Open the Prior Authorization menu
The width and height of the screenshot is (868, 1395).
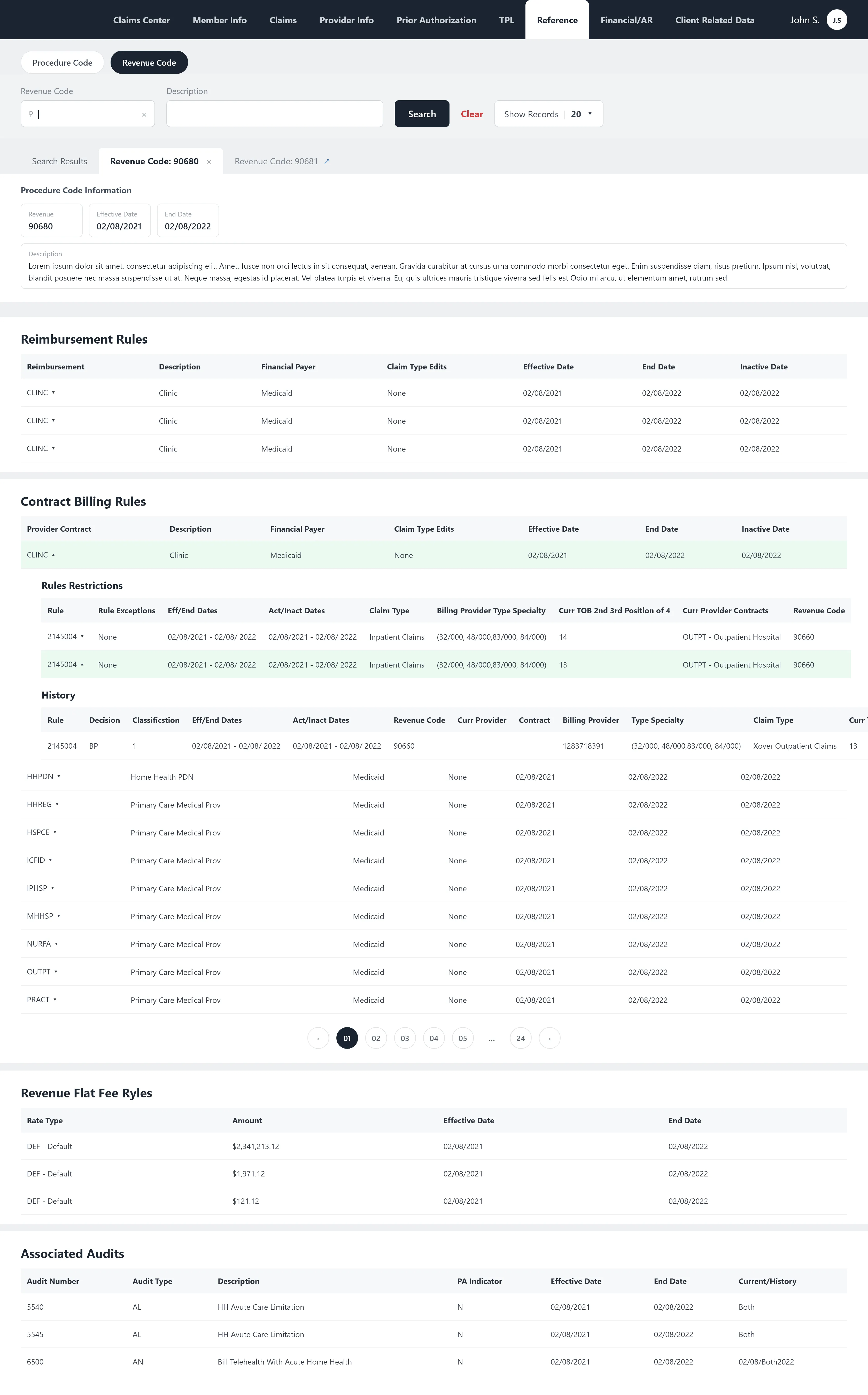pyautogui.click(x=436, y=20)
